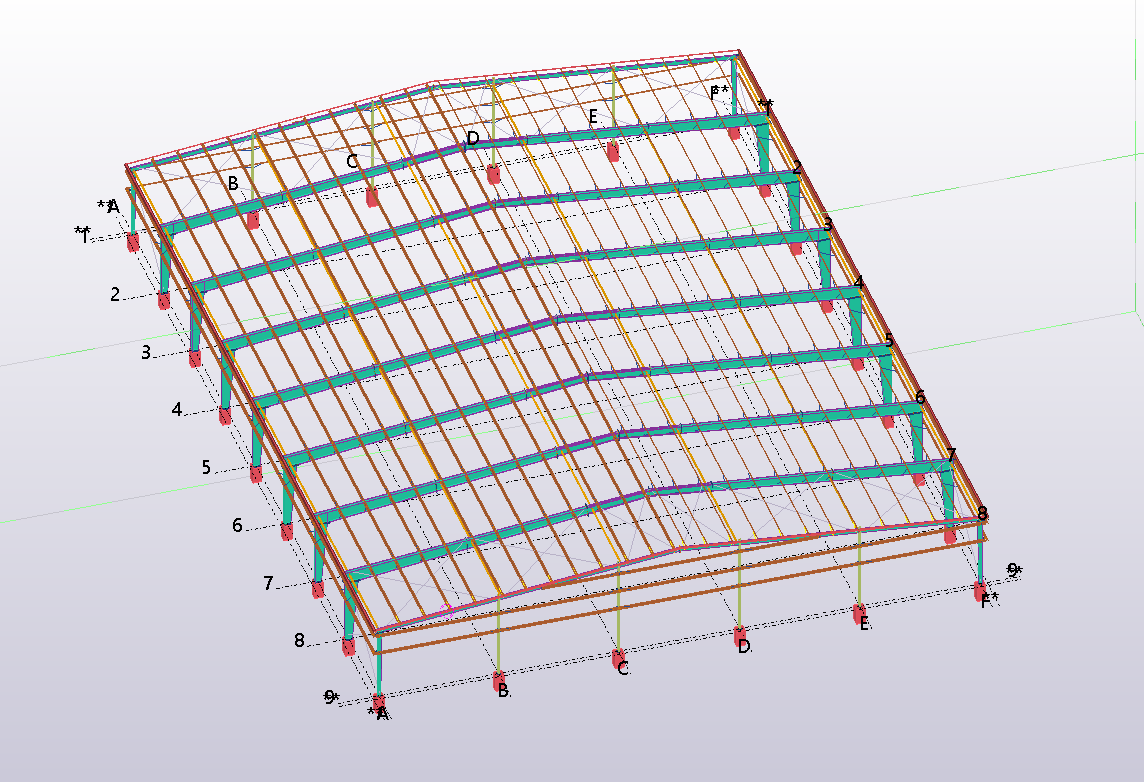This screenshot has height=782, width=1144.
Task: Select the corner footing at front grid *A
Action: tap(379, 702)
